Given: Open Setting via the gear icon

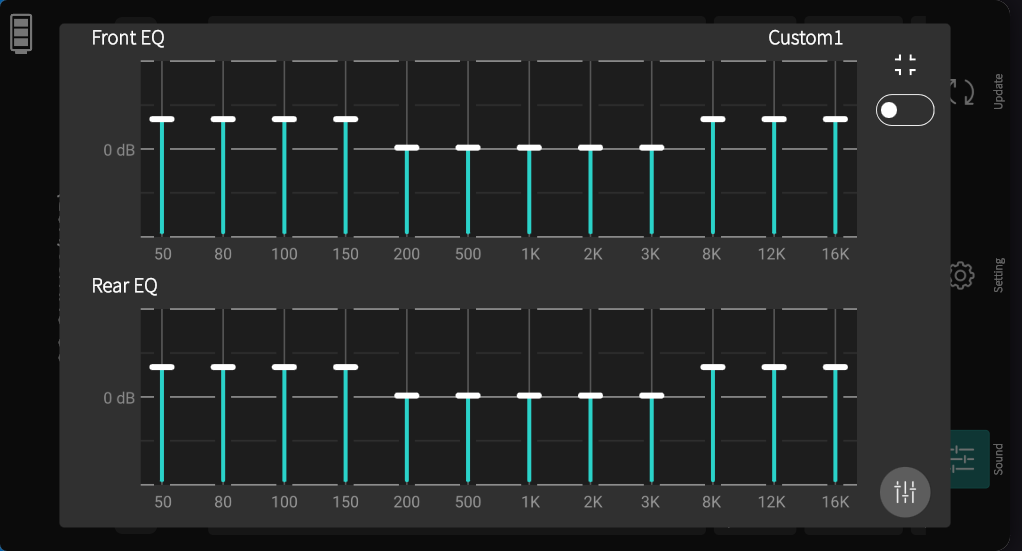Looking at the screenshot, I should tap(962, 276).
